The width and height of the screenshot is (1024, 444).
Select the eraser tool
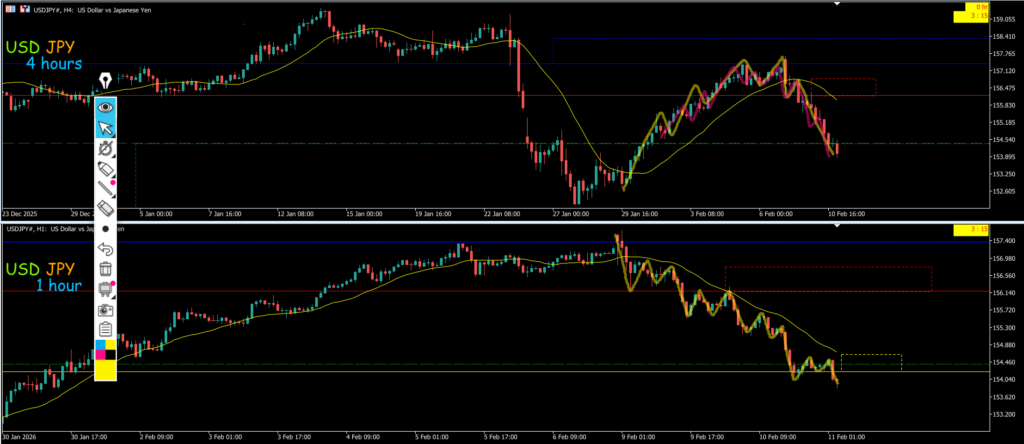tap(105, 209)
